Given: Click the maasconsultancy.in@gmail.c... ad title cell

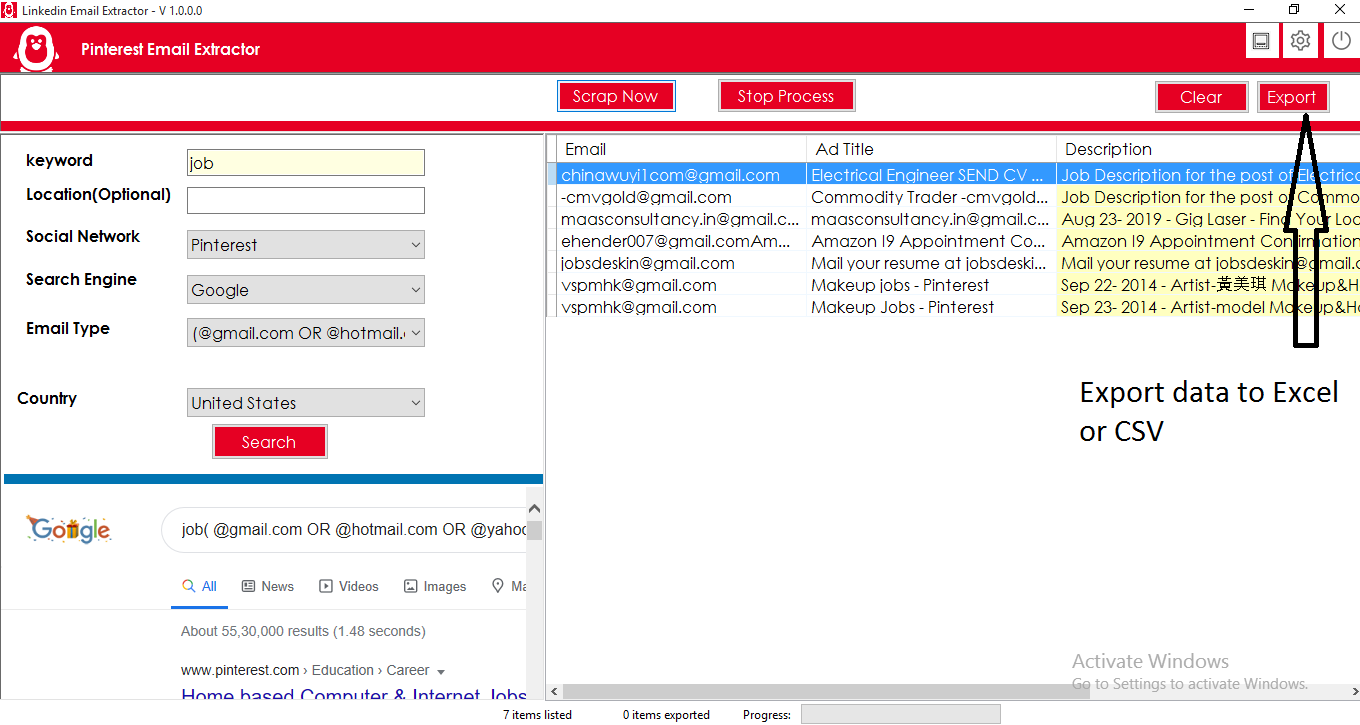Looking at the screenshot, I should pos(931,219).
